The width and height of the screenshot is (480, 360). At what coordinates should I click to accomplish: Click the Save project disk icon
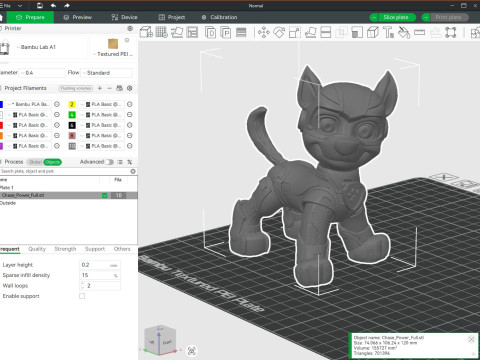coord(40,5)
